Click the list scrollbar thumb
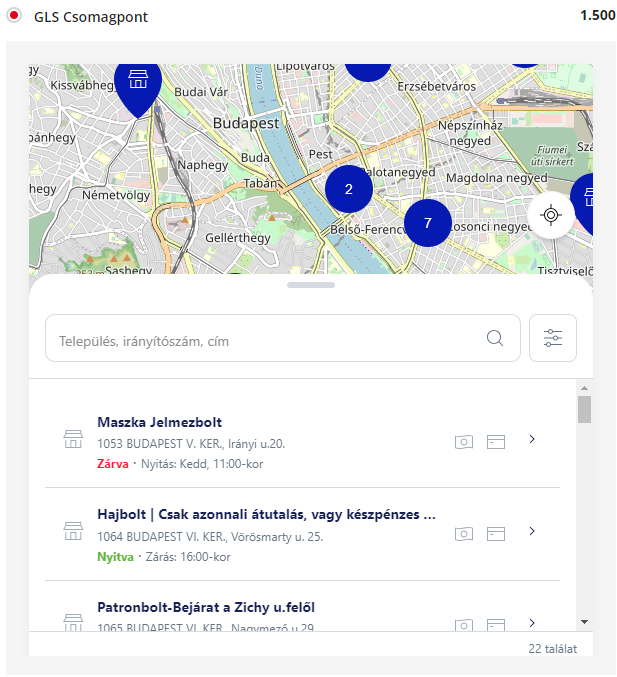Viewport: 617px width, 677px height. coord(584,410)
